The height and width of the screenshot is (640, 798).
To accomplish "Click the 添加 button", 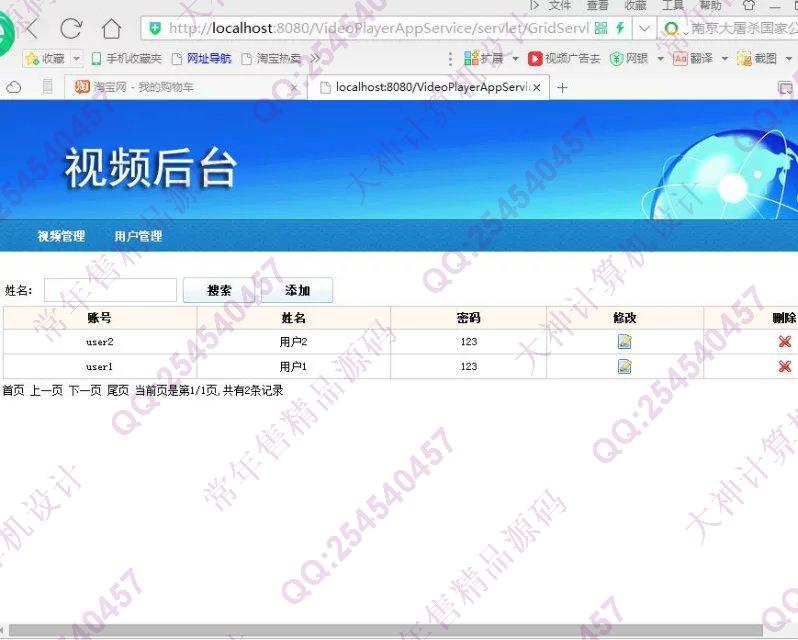I will click(297, 290).
